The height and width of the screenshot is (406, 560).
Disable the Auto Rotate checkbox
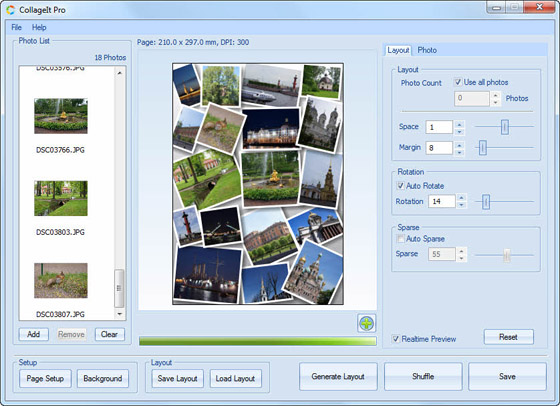[400, 186]
